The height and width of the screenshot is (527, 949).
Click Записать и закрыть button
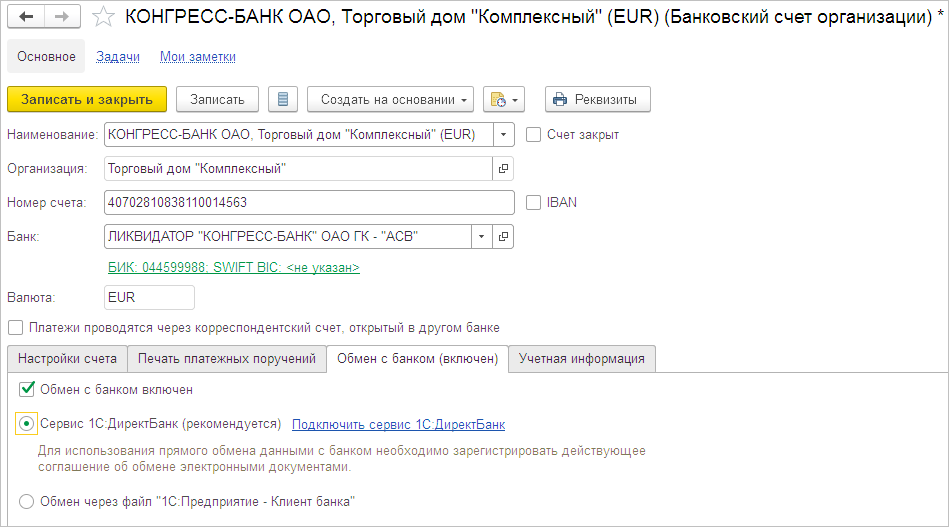coord(87,99)
